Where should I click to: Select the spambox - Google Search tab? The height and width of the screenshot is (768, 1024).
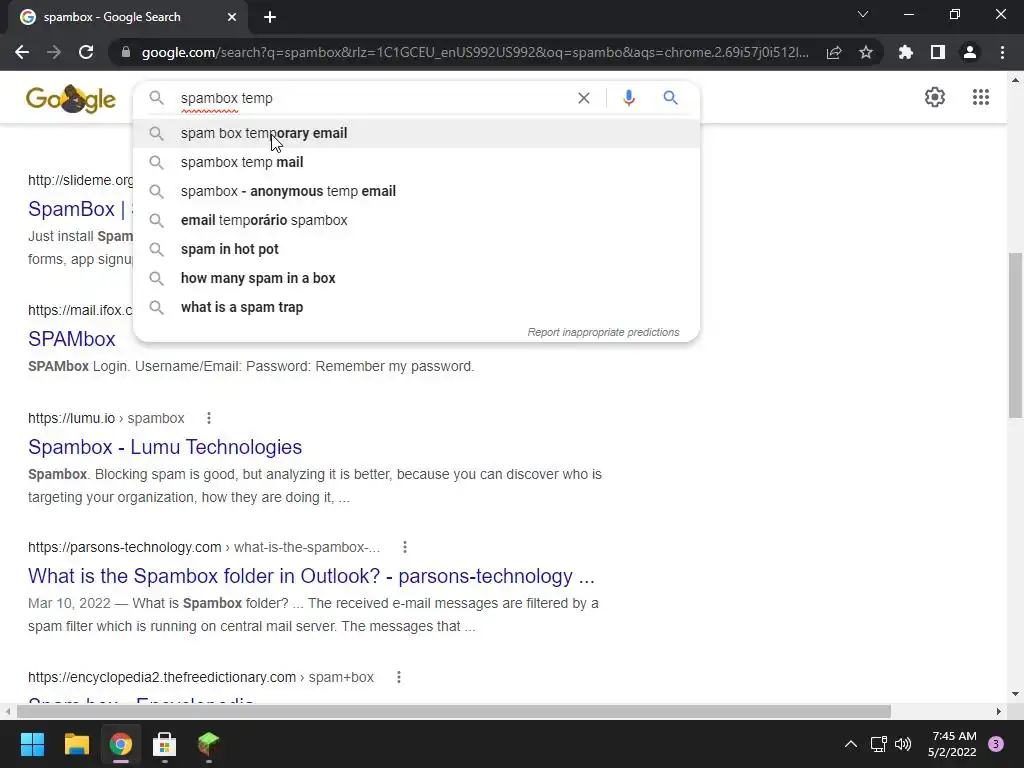[127, 18]
